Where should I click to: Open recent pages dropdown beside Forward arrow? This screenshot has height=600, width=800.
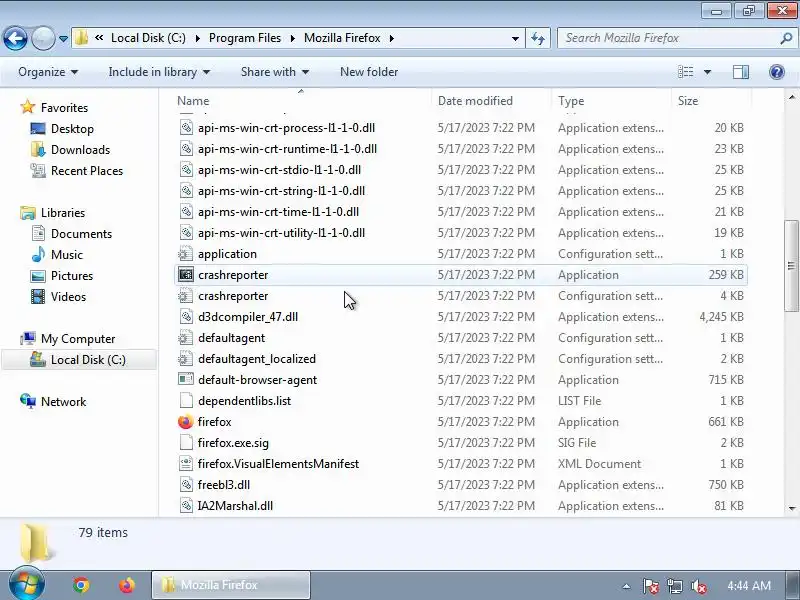click(63, 39)
